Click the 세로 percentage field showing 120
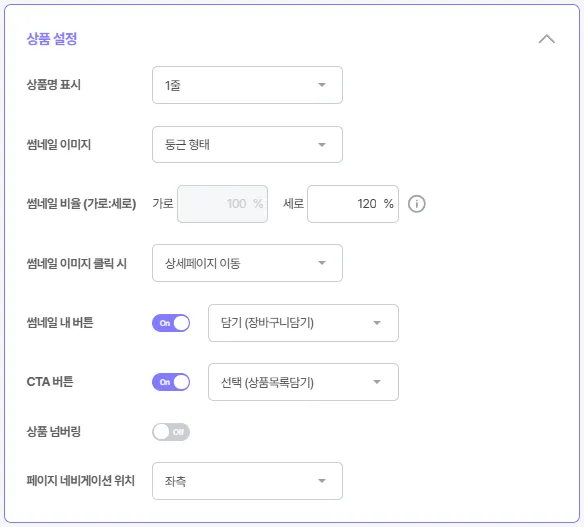Viewport: 584px width, 527px height. (353, 204)
